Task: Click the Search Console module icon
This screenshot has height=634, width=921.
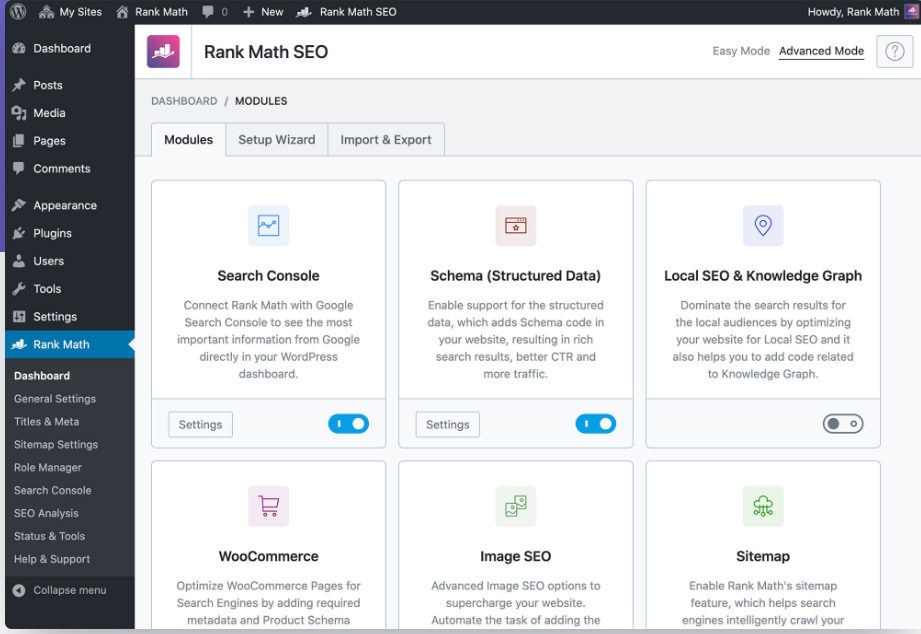Action: 268,226
